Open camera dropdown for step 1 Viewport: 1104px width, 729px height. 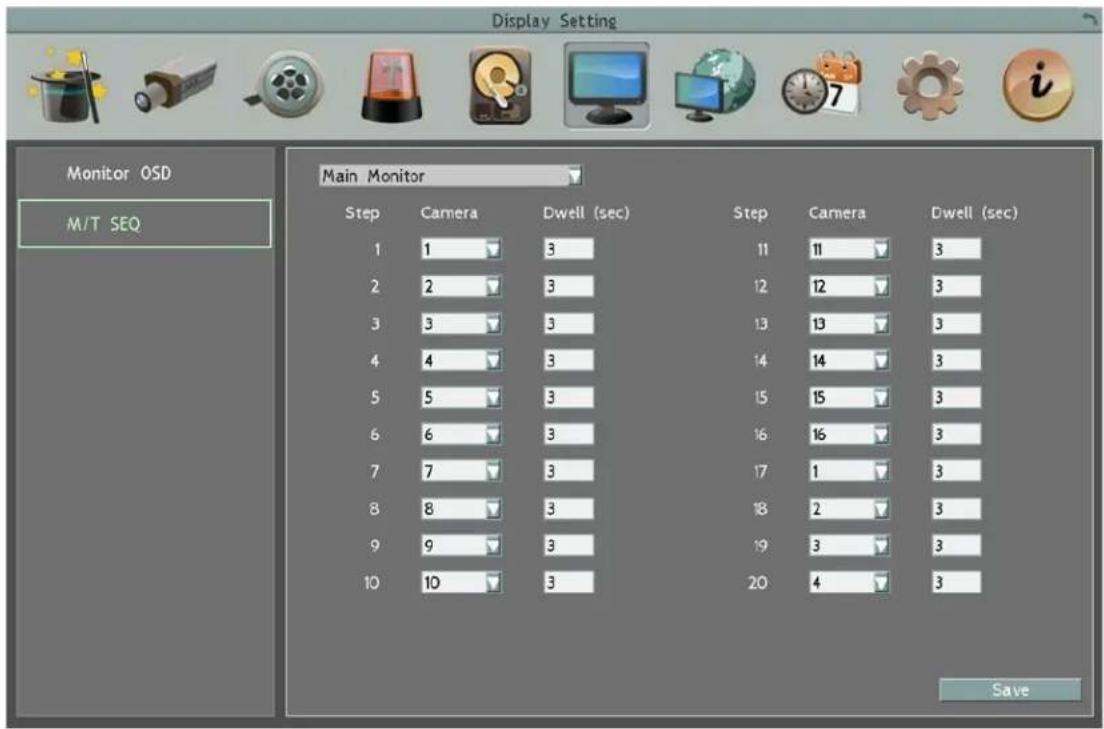click(x=461, y=249)
